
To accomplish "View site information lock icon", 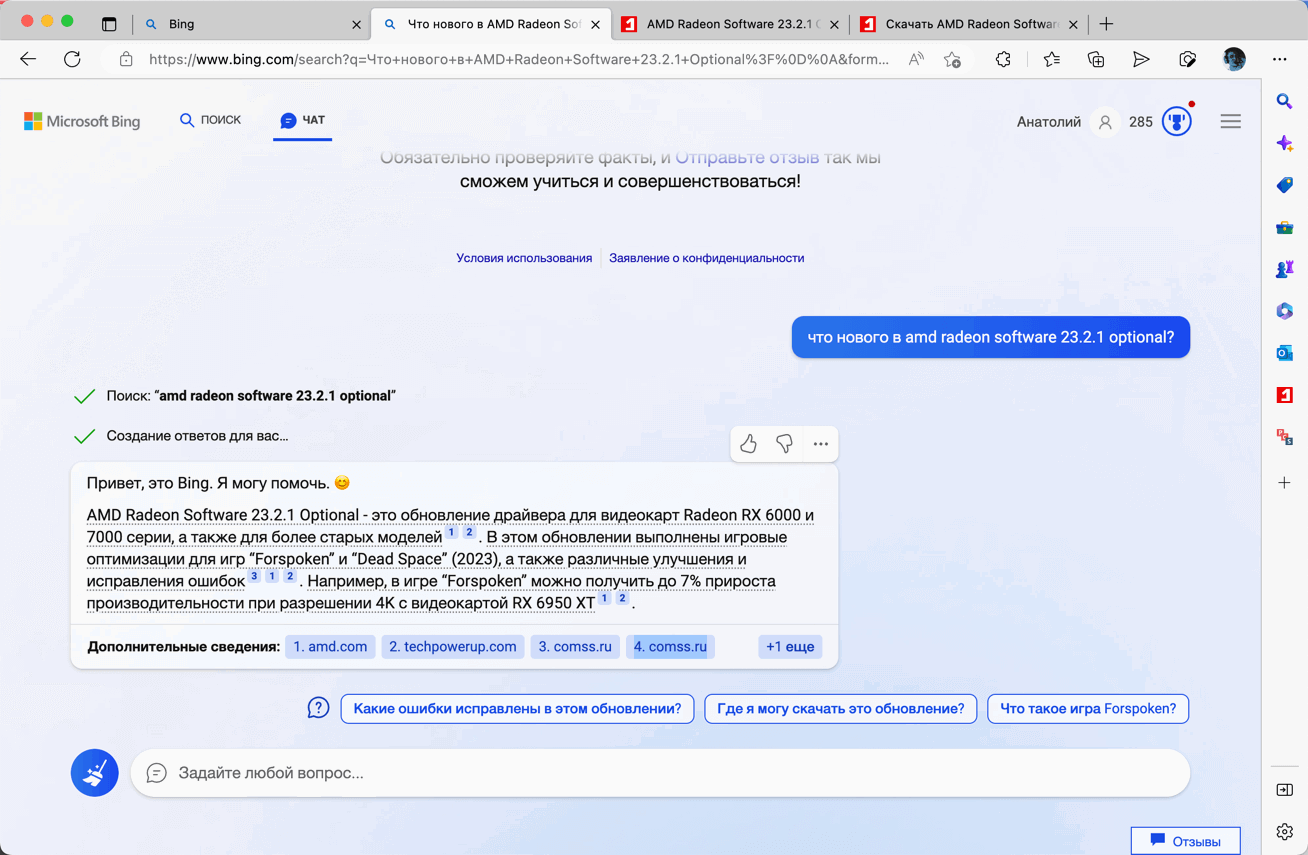I will click(x=126, y=60).
